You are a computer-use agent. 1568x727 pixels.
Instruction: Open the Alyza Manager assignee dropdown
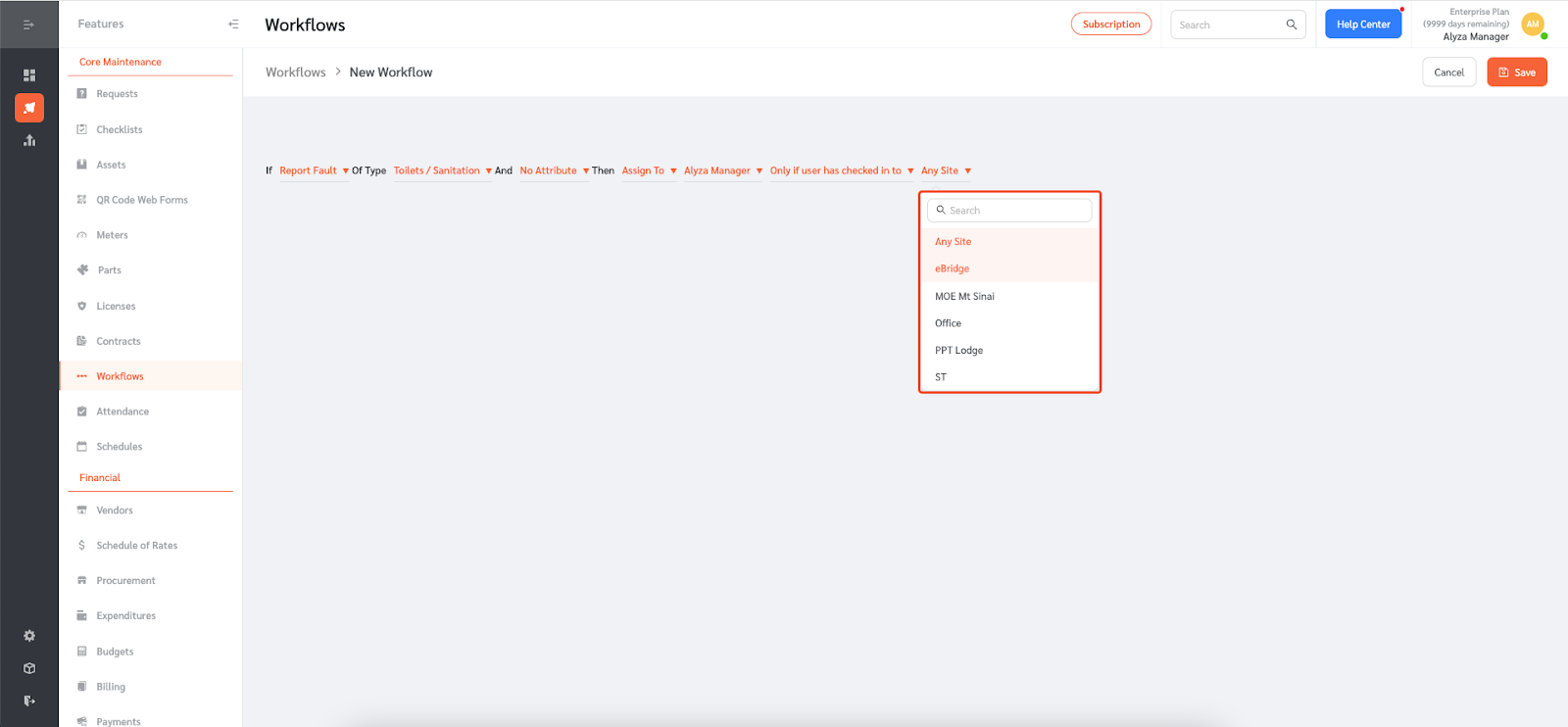(x=723, y=170)
